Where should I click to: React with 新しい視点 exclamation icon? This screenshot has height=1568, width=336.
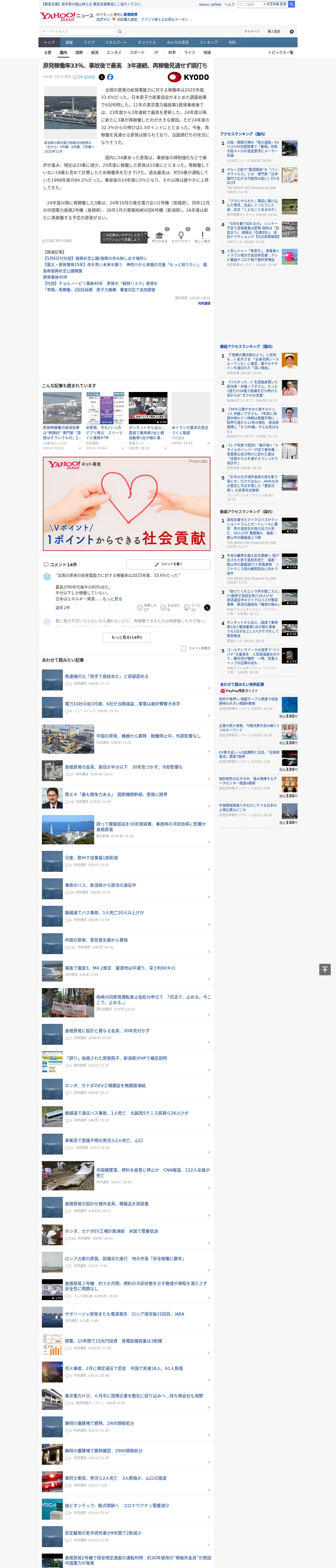(x=203, y=235)
